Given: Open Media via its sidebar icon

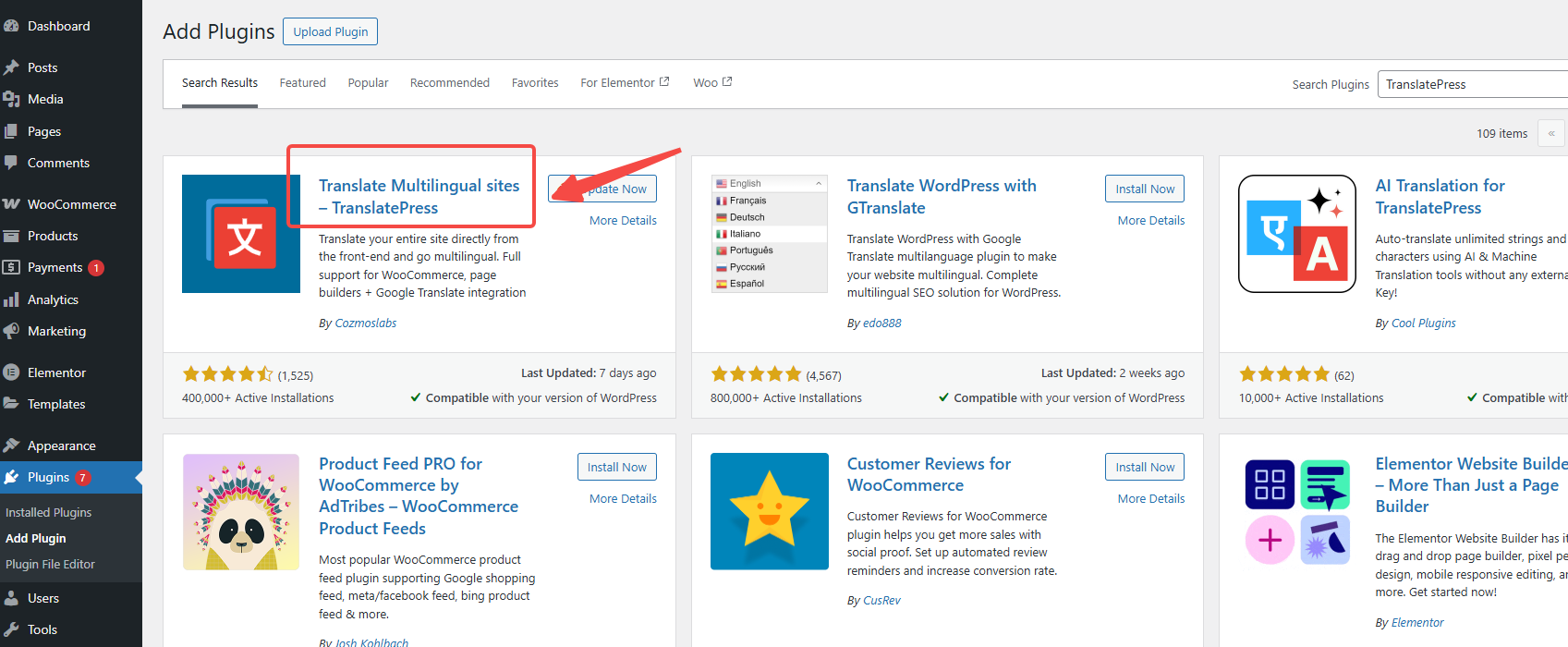Looking at the screenshot, I should coord(11,99).
